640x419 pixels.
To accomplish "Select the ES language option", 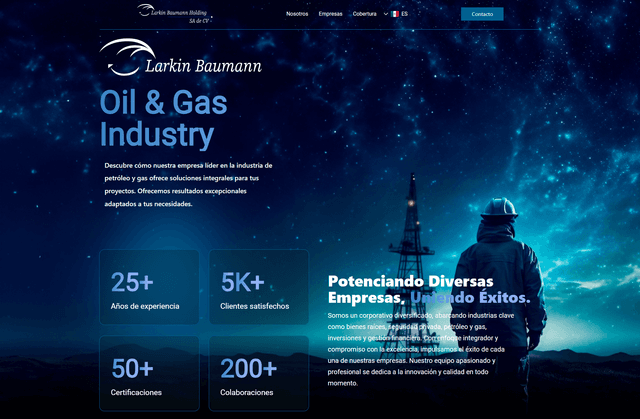I will [x=405, y=14].
